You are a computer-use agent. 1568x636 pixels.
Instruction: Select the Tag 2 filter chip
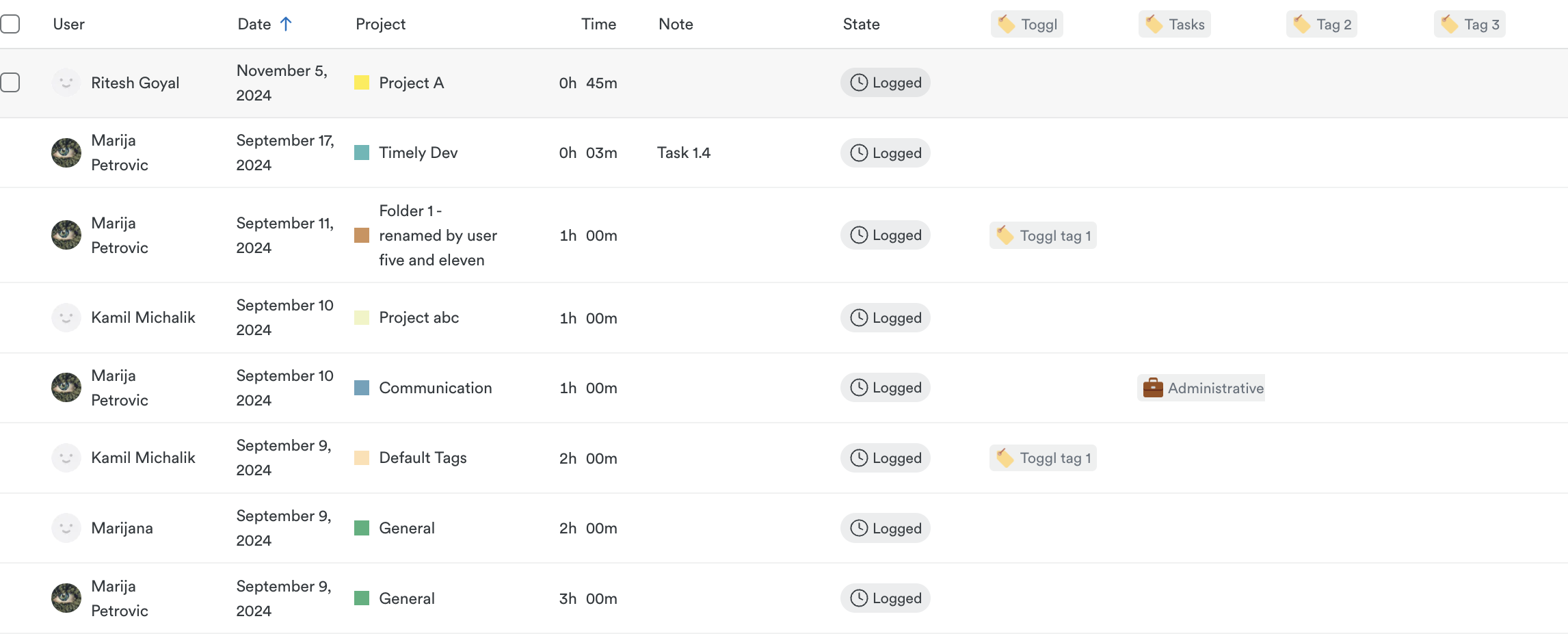[x=1321, y=23]
